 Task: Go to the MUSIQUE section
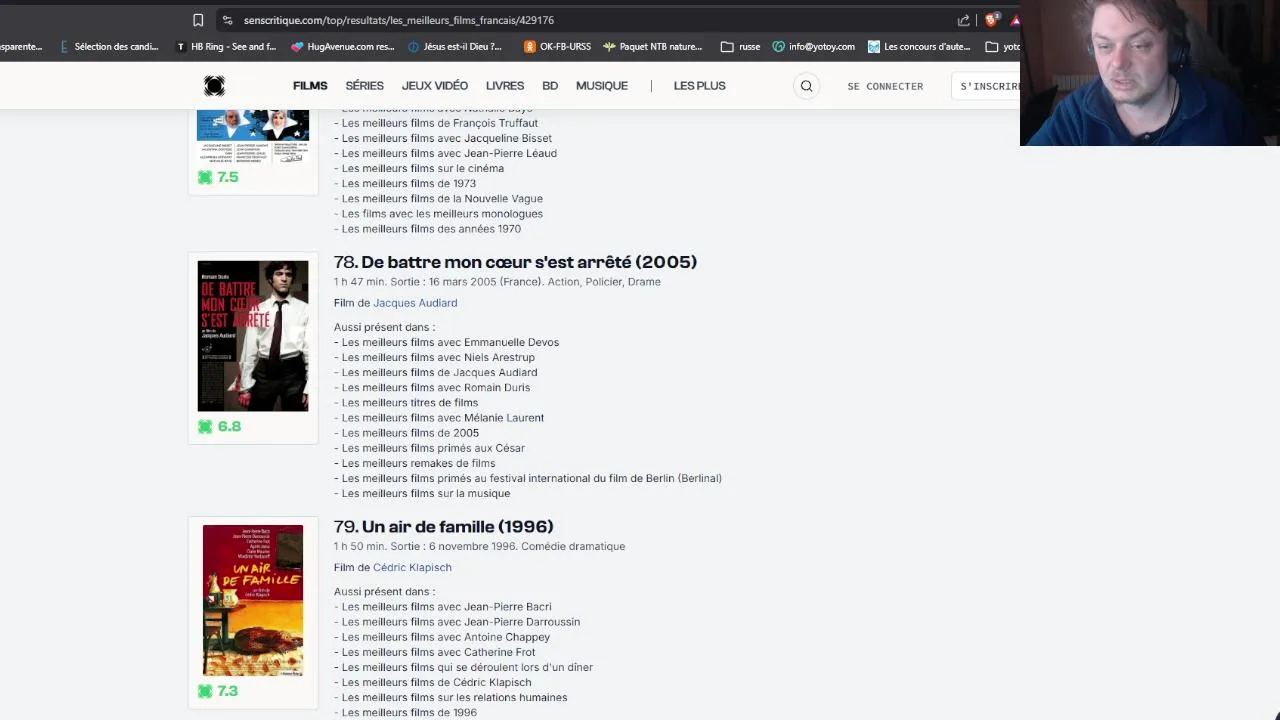tap(602, 86)
